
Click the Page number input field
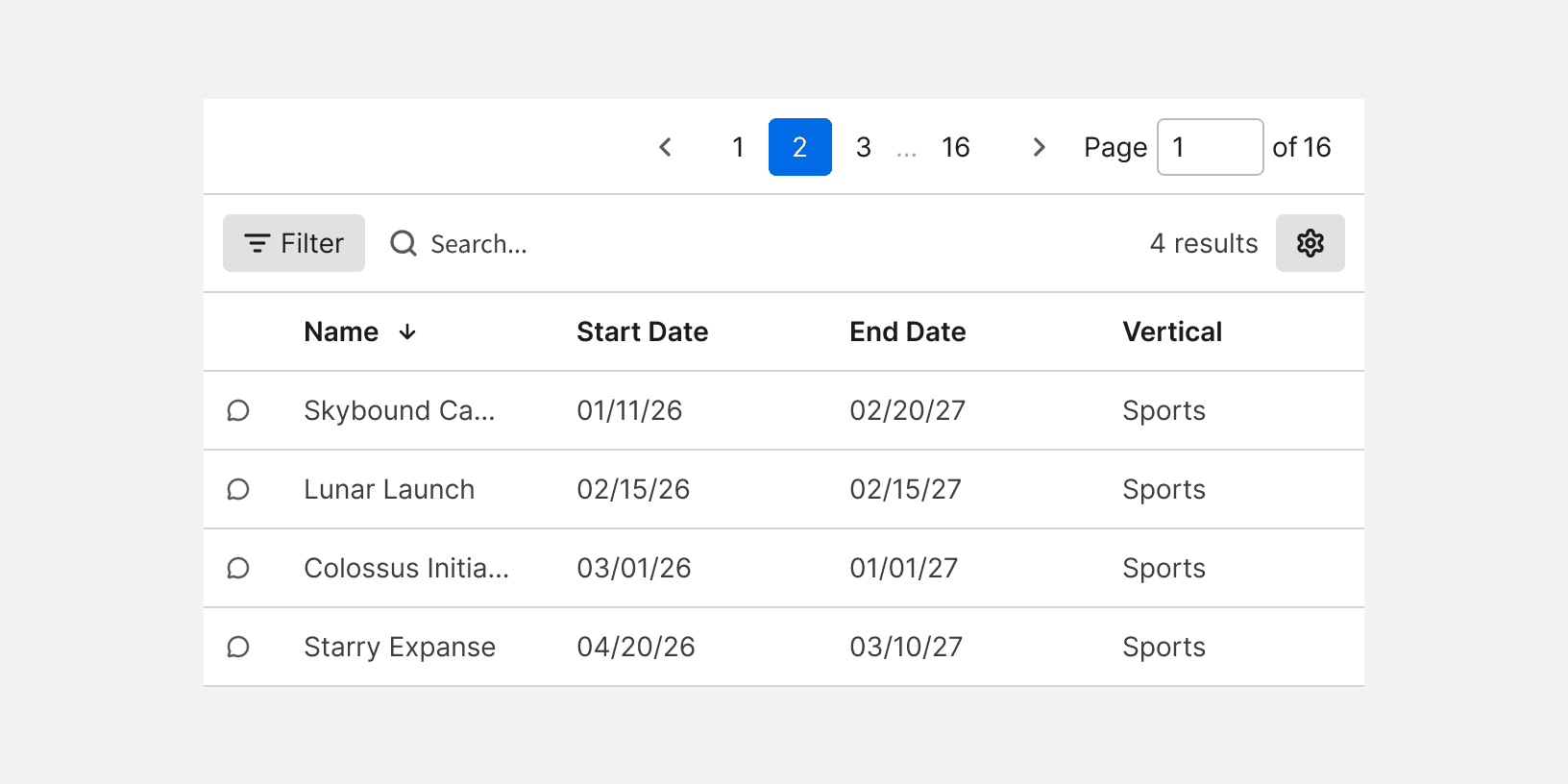[x=1210, y=147]
